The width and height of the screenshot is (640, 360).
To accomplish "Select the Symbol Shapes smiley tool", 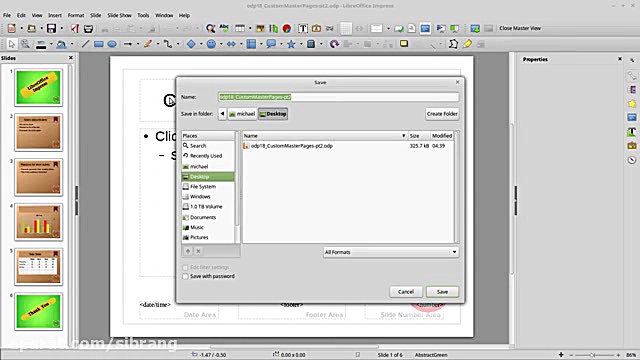I will tap(211, 44).
